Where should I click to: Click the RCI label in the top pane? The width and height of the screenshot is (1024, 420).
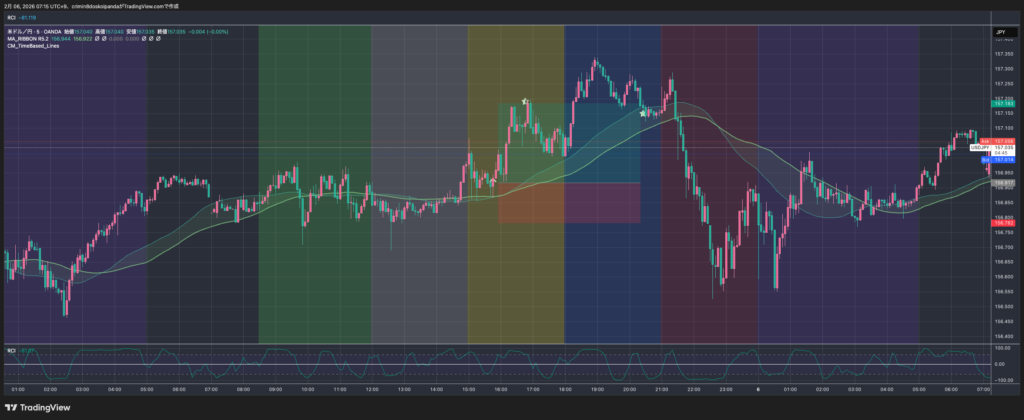click(11, 17)
